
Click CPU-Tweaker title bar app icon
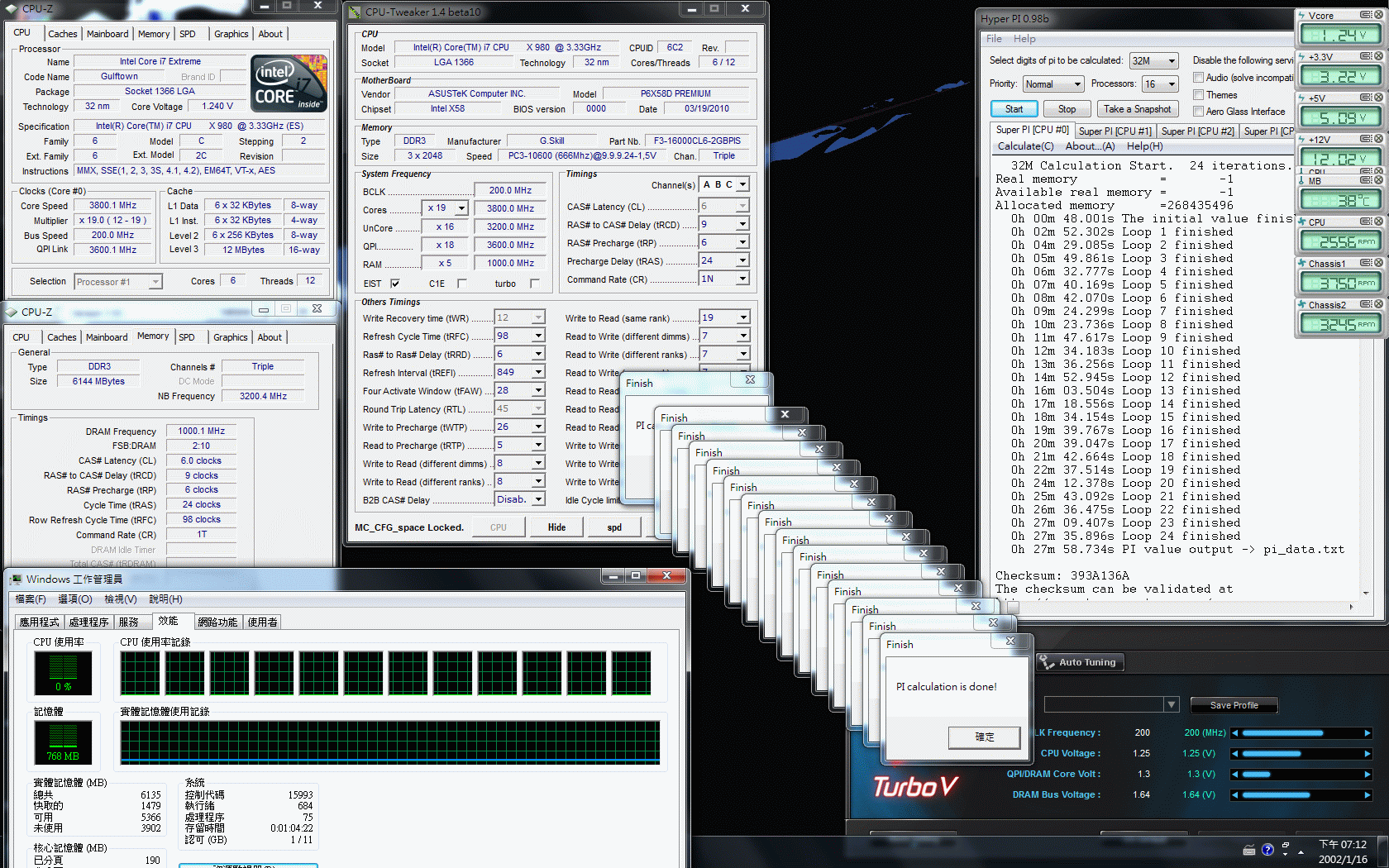tap(356, 12)
